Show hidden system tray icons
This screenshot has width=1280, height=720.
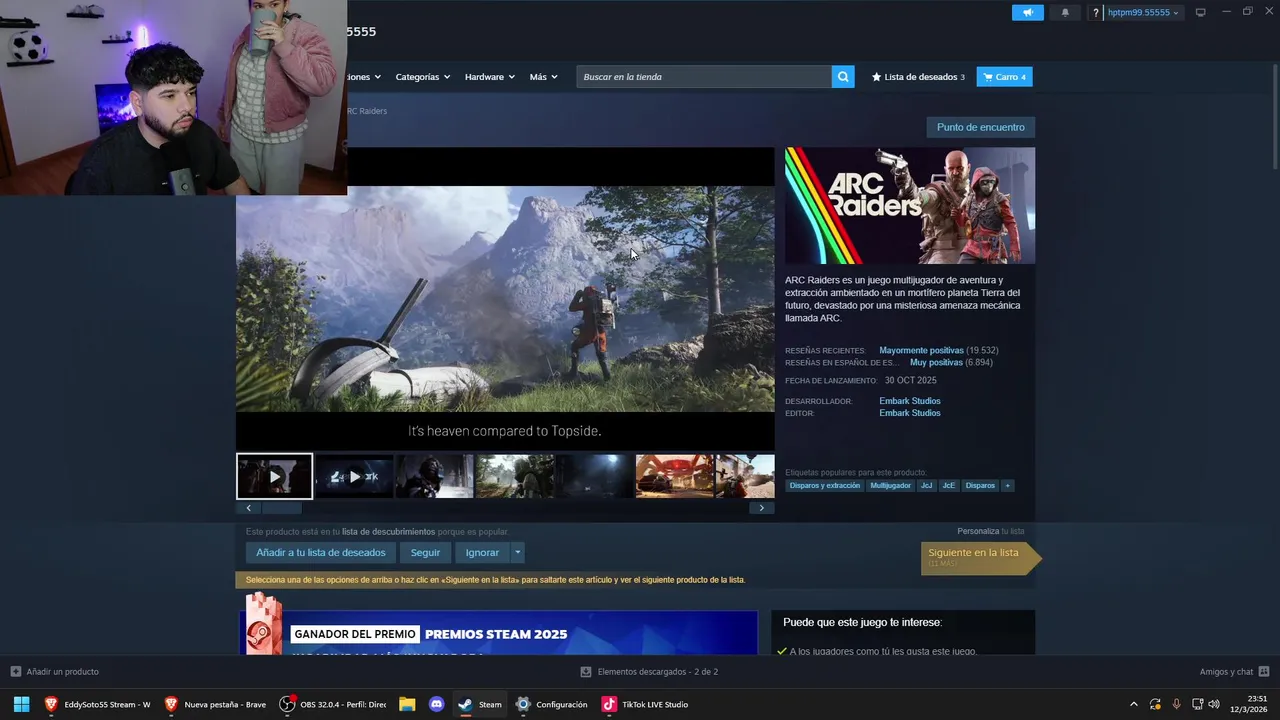1133,704
